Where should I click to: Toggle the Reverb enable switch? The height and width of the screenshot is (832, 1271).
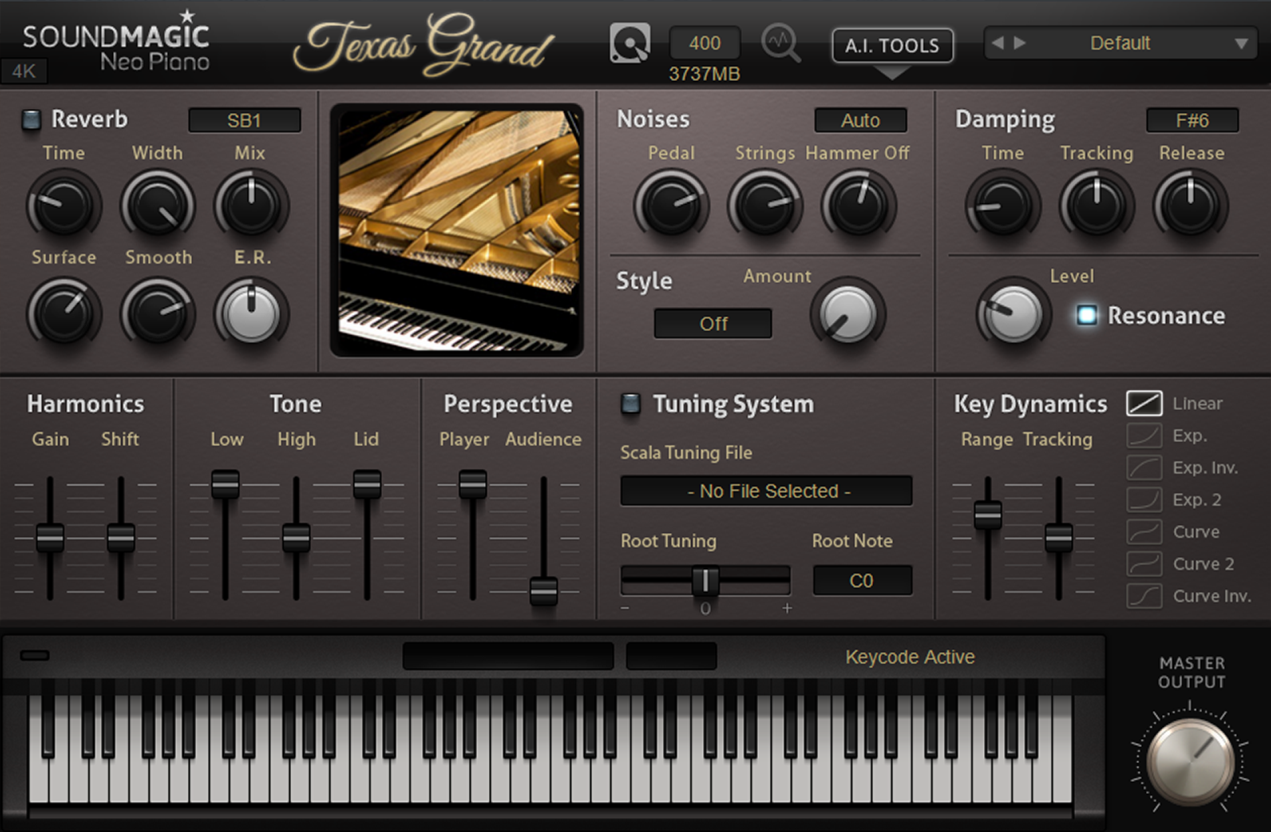[32, 120]
